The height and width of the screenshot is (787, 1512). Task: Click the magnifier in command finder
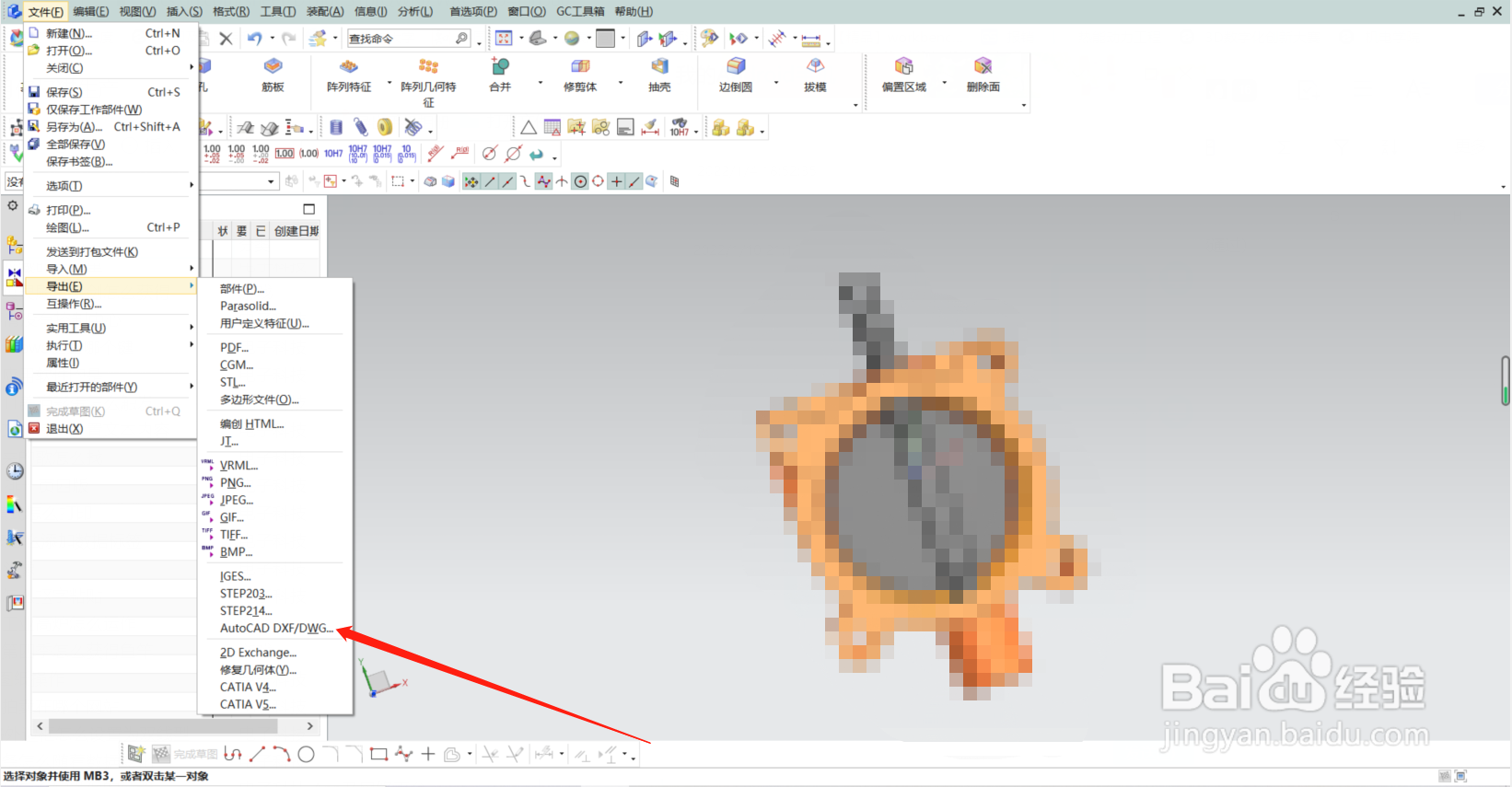click(461, 39)
